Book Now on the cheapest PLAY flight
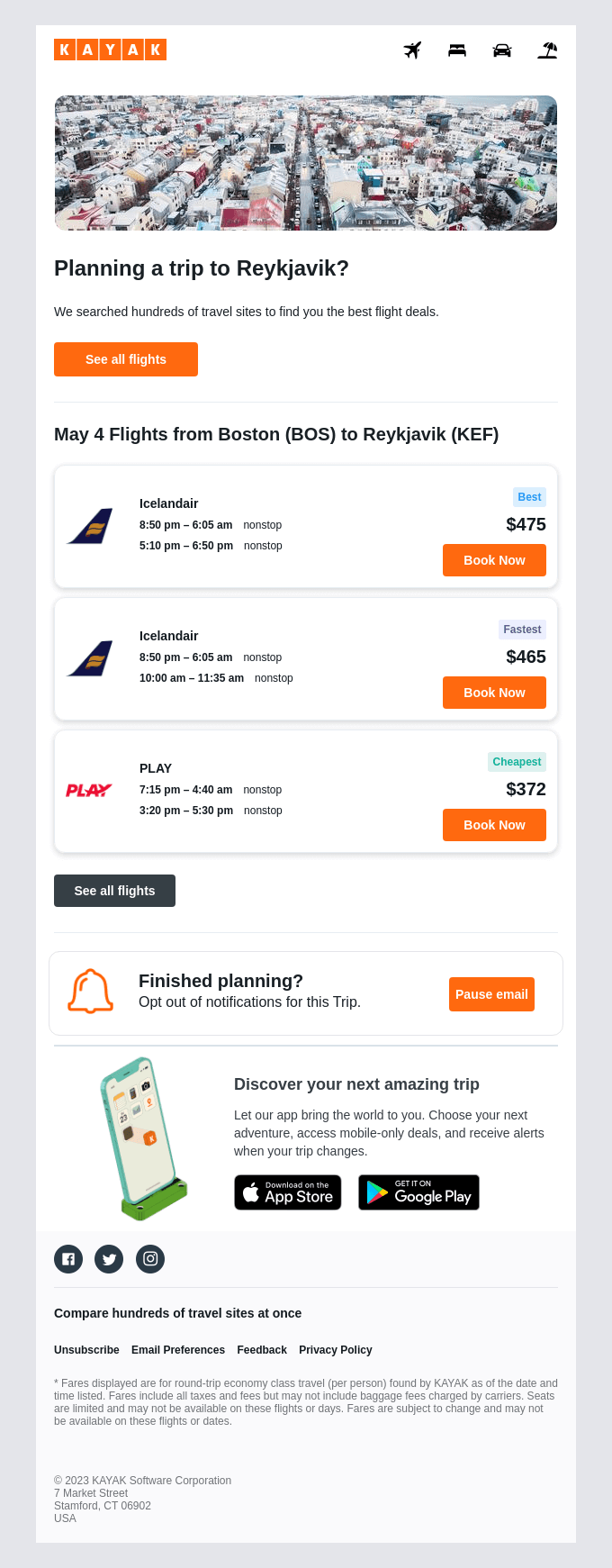This screenshot has width=612, height=1568. click(x=494, y=824)
